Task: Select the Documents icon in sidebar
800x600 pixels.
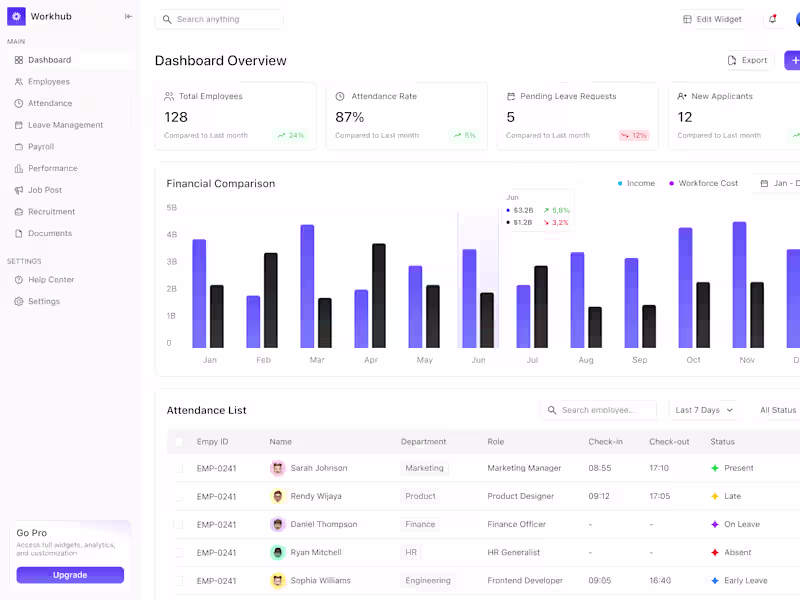Action: [18, 233]
